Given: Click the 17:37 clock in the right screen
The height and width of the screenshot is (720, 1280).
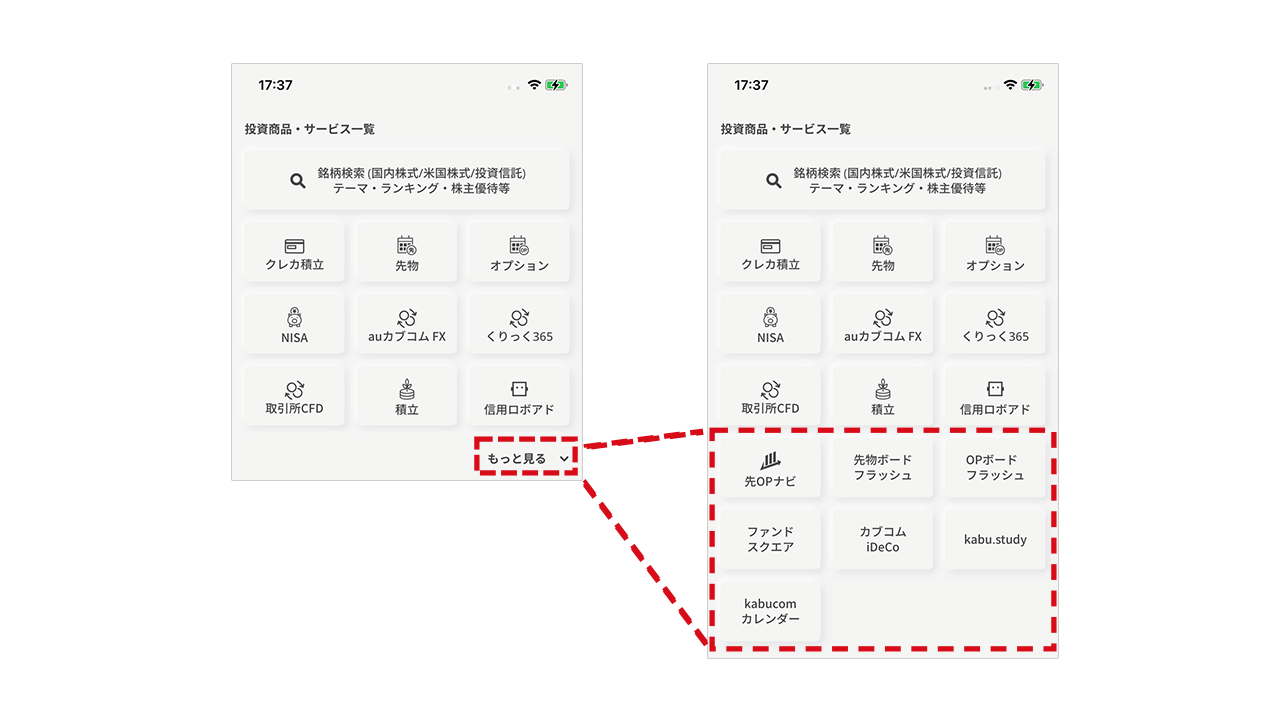Looking at the screenshot, I should pos(752,85).
